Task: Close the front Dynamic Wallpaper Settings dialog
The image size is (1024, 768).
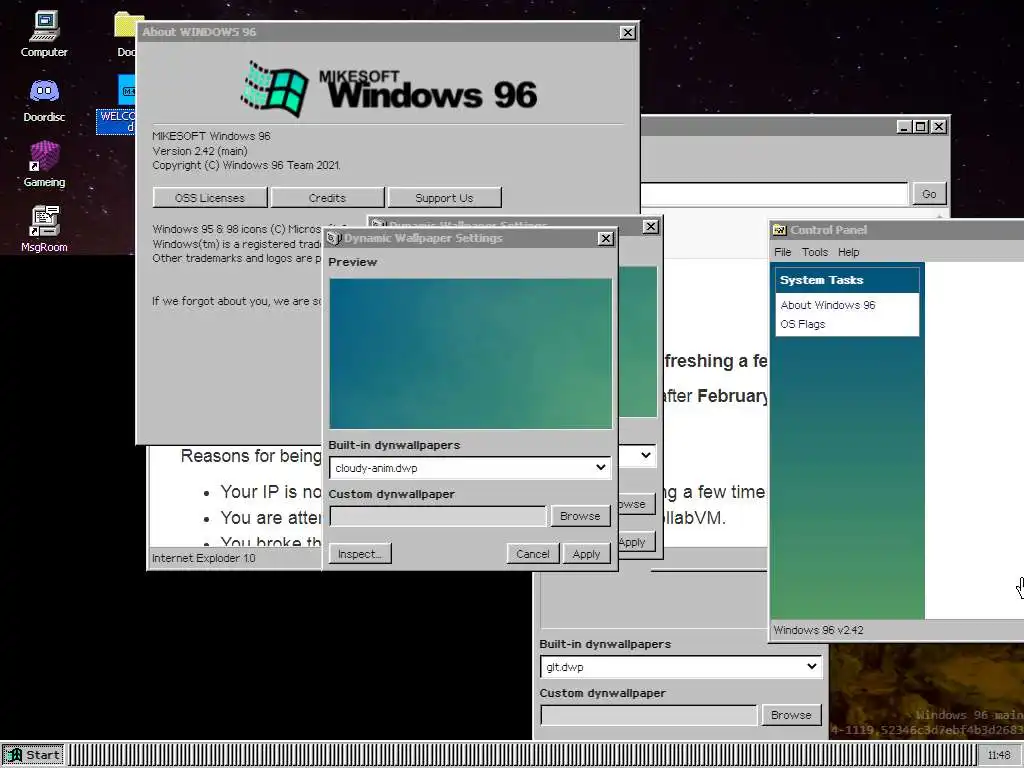Action: 606,238
